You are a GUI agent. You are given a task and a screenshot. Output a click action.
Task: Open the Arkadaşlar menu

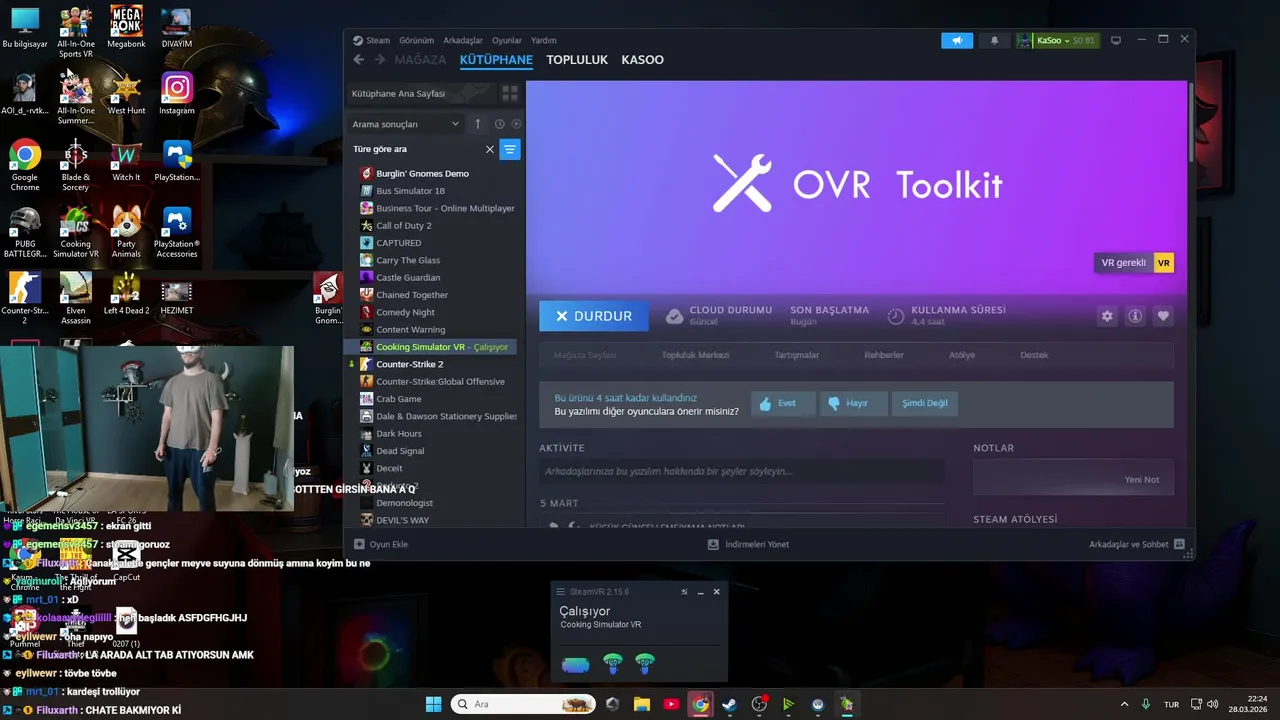(x=462, y=40)
